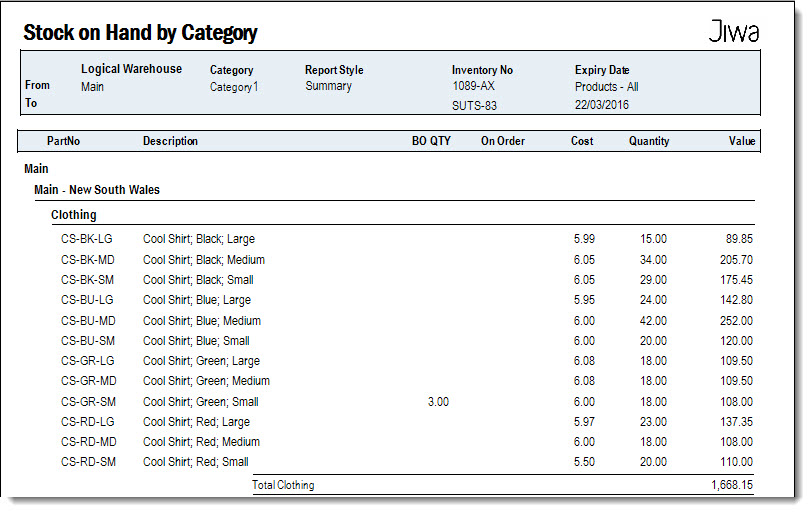810x512 pixels.
Task: Click the report title 'Stock on Hand by Category'
Action: tap(140, 33)
